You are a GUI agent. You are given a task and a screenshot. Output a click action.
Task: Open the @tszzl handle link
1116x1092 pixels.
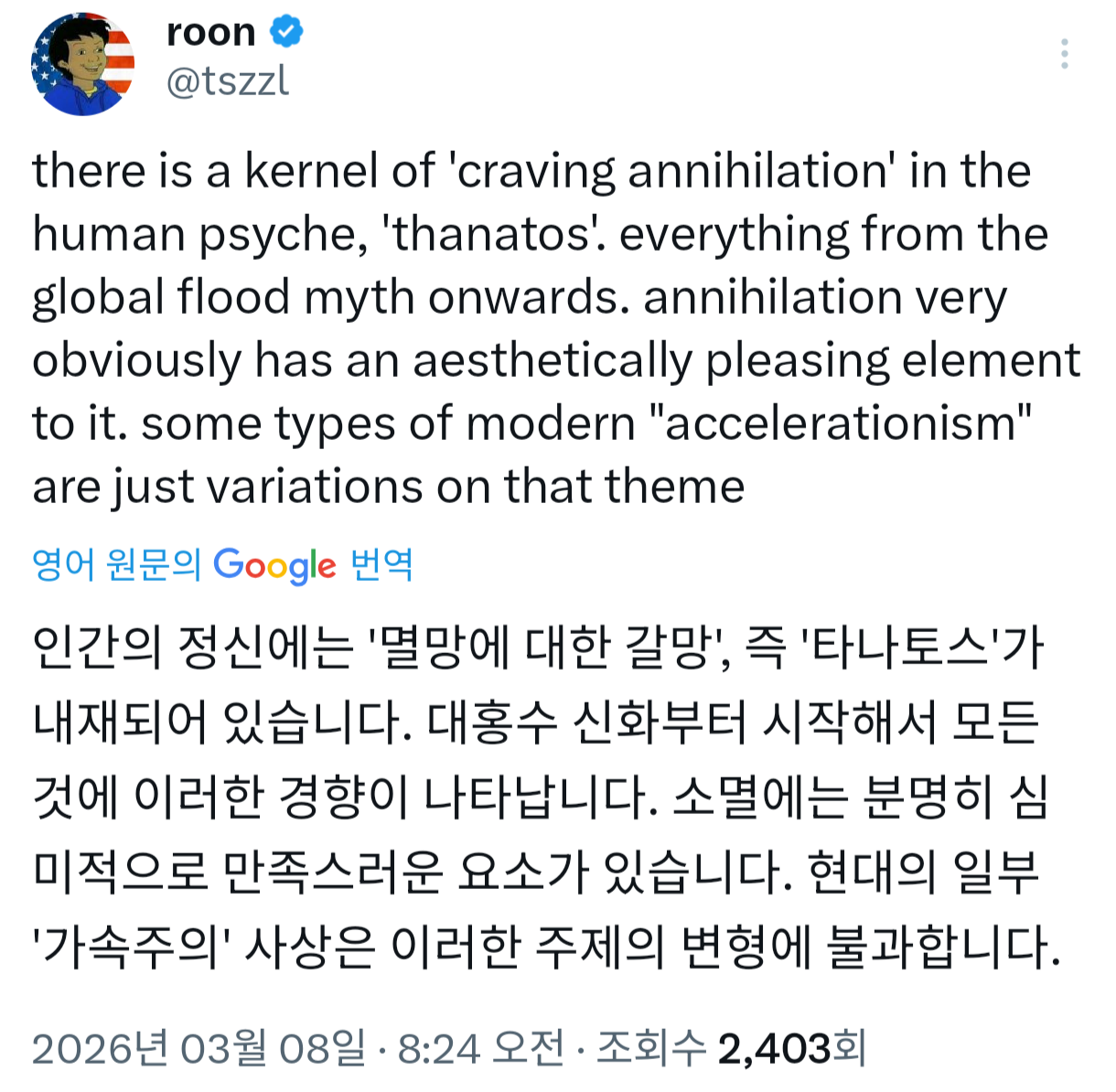point(228,81)
